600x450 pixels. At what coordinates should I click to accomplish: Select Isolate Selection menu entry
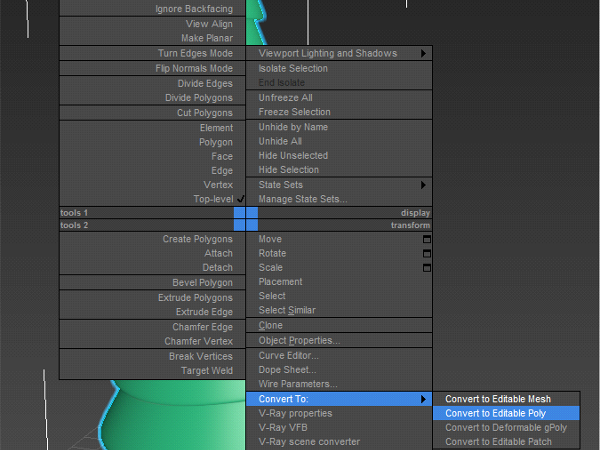coord(339,68)
